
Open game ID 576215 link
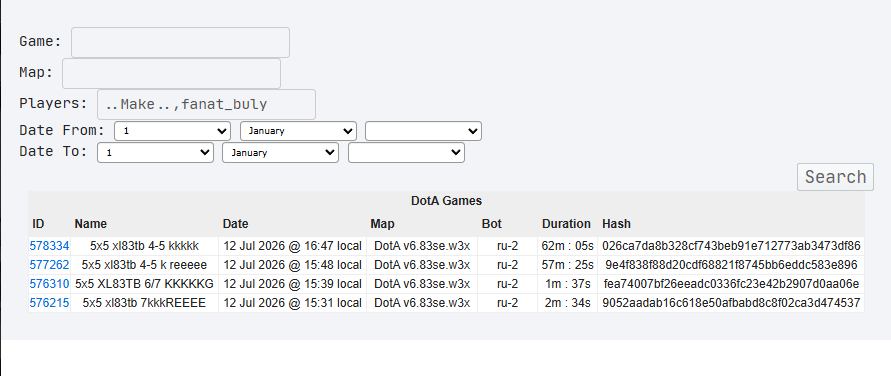tap(49, 303)
